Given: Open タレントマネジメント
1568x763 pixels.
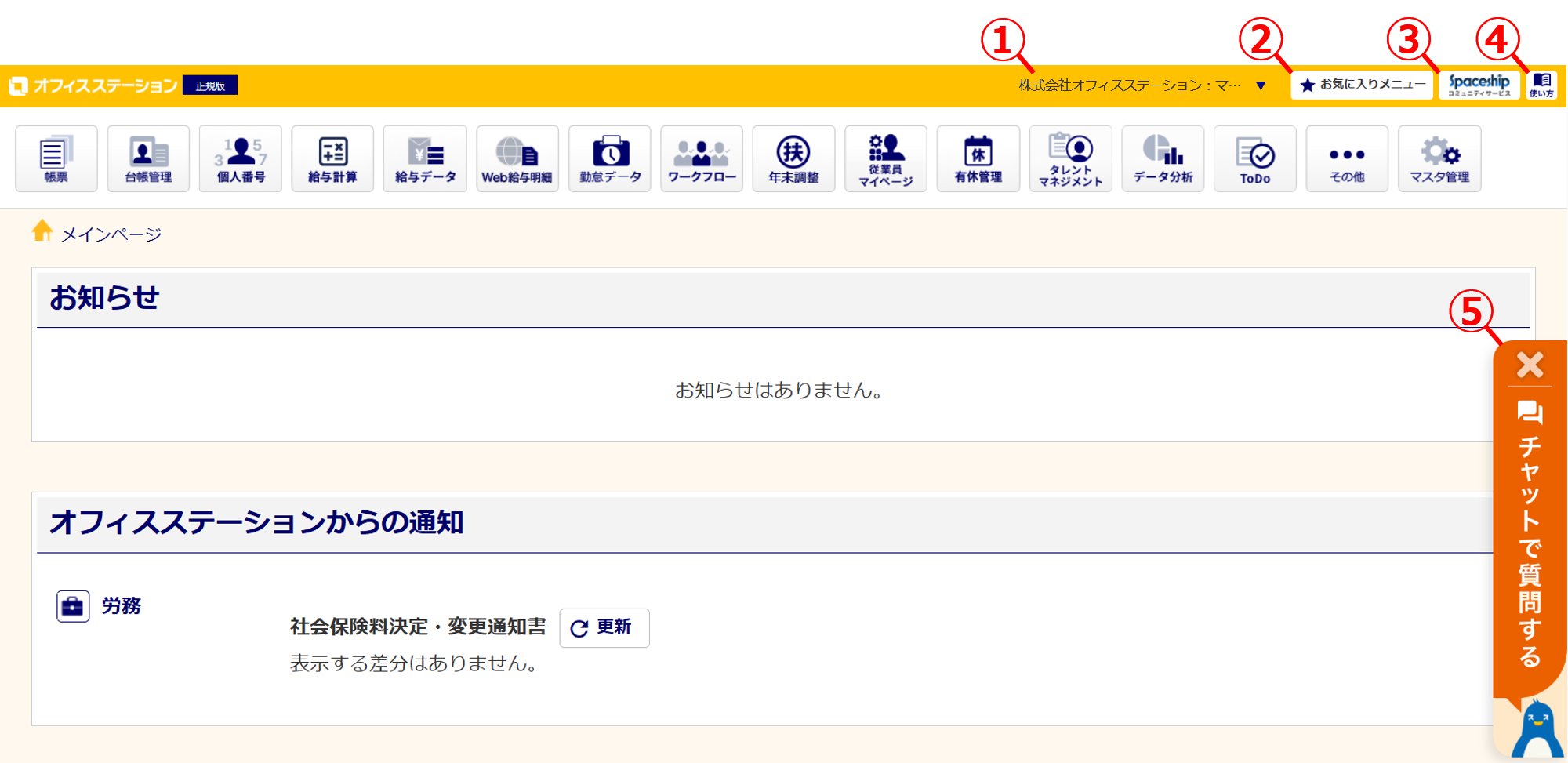Looking at the screenshot, I should pos(1071,158).
